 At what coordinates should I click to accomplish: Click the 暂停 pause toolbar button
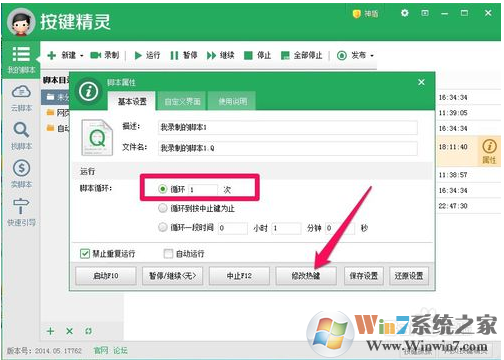[x=184, y=55]
